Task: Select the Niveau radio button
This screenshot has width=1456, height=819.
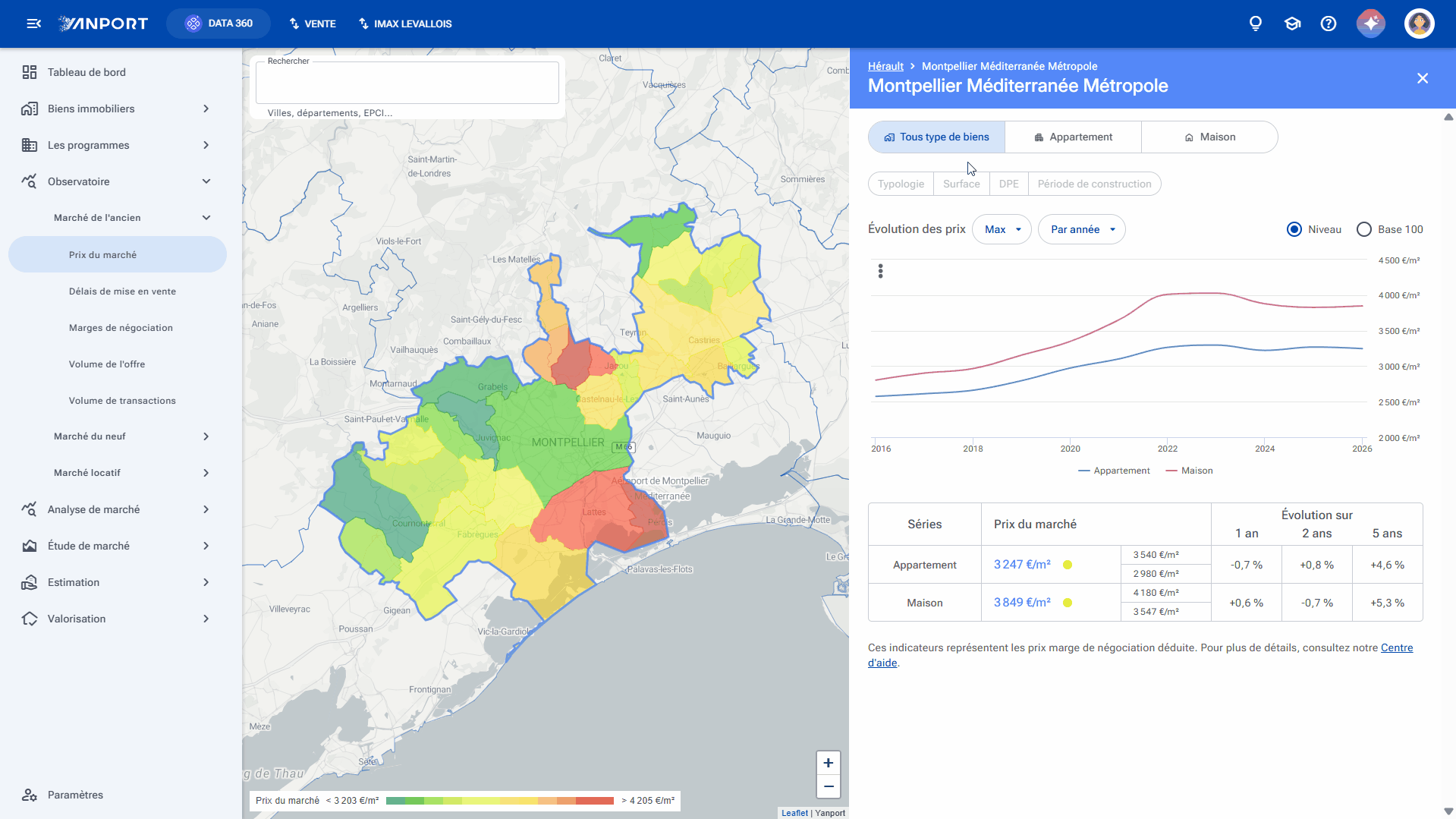Action: 1294,229
